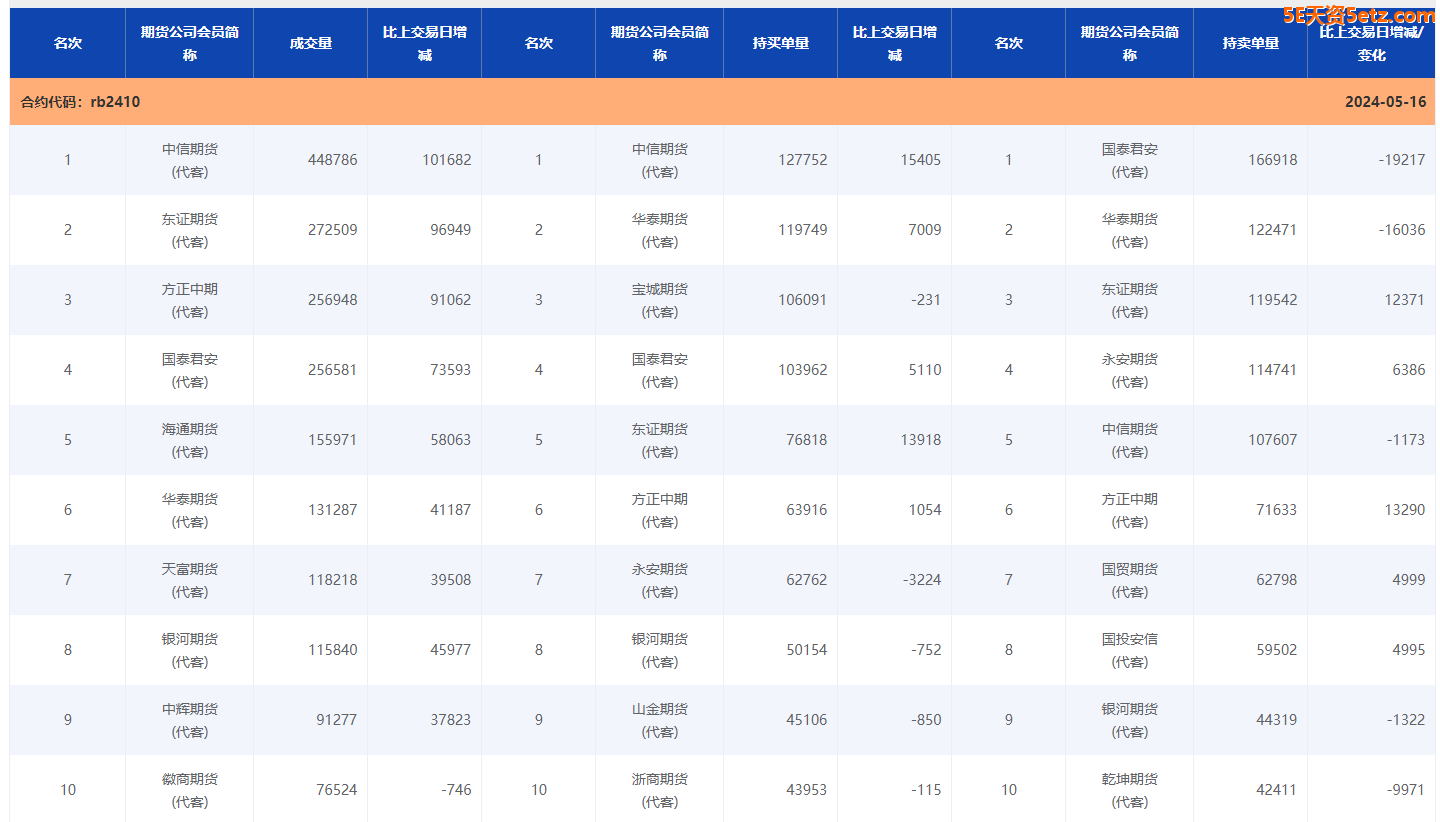Select short change value 13290
Image resolution: width=1440 pixels, height=822 pixels.
[1404, 510]
